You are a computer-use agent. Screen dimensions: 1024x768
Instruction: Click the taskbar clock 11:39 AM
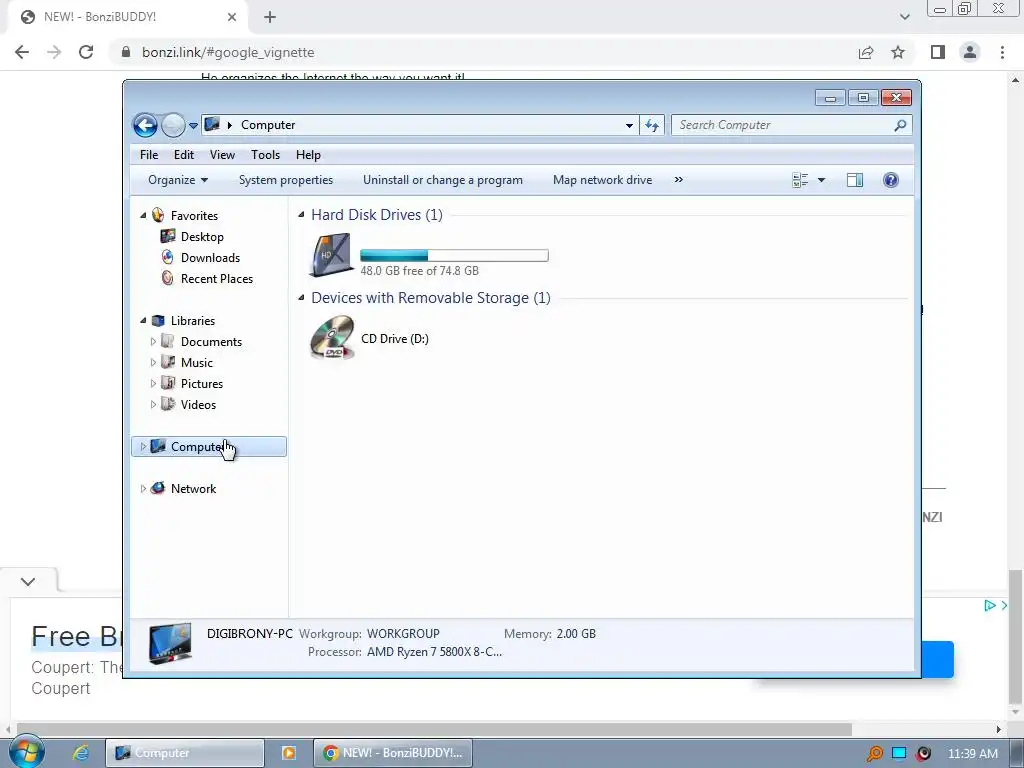[x=972, y=753]
